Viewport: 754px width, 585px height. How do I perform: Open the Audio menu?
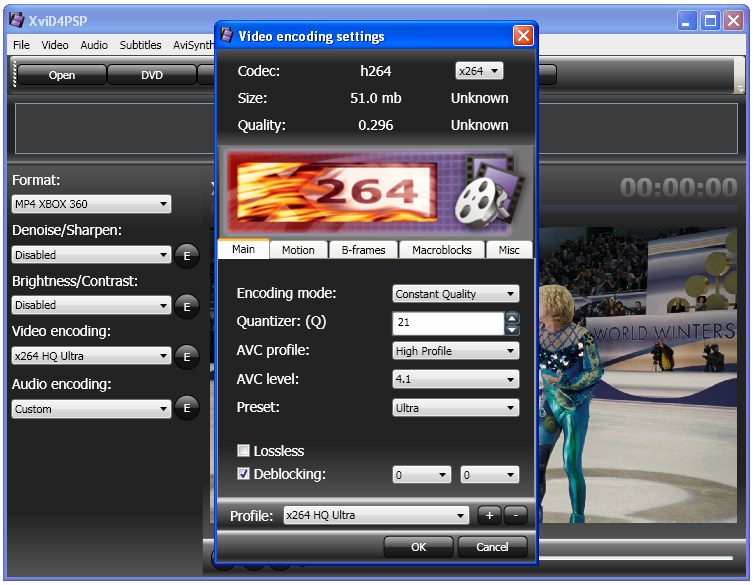pos(94,45)
